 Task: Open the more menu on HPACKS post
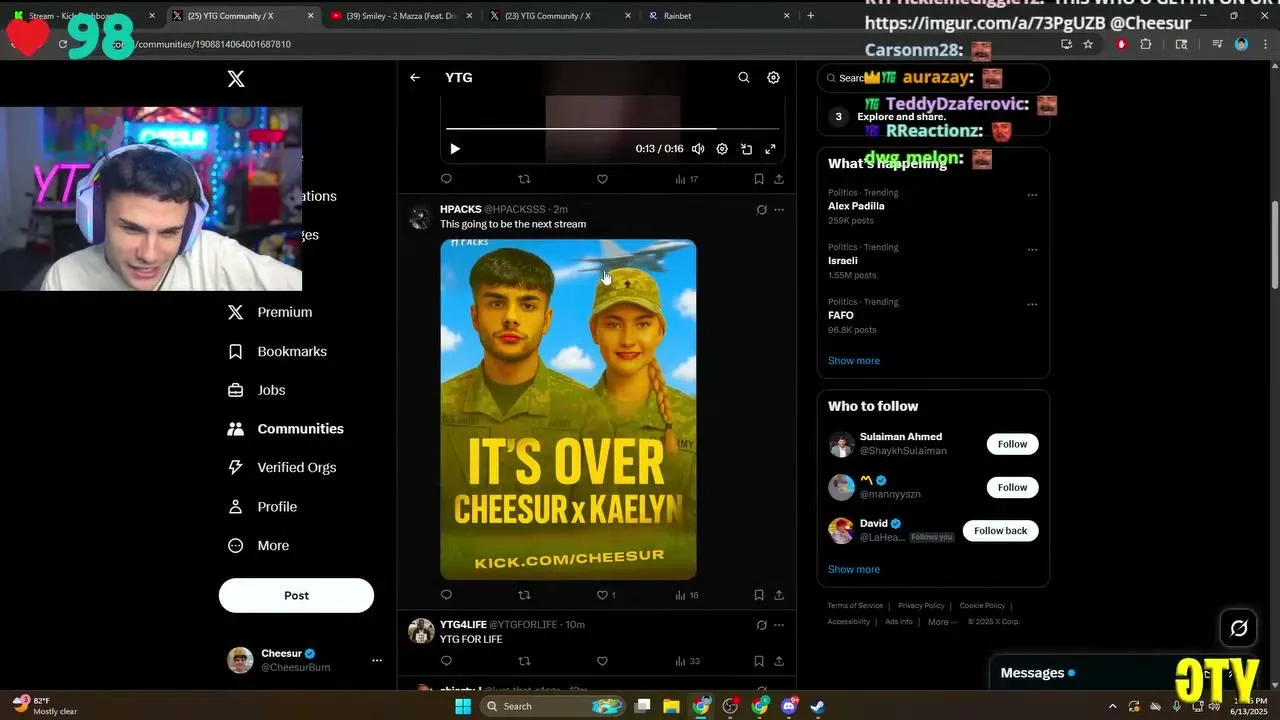779,210
